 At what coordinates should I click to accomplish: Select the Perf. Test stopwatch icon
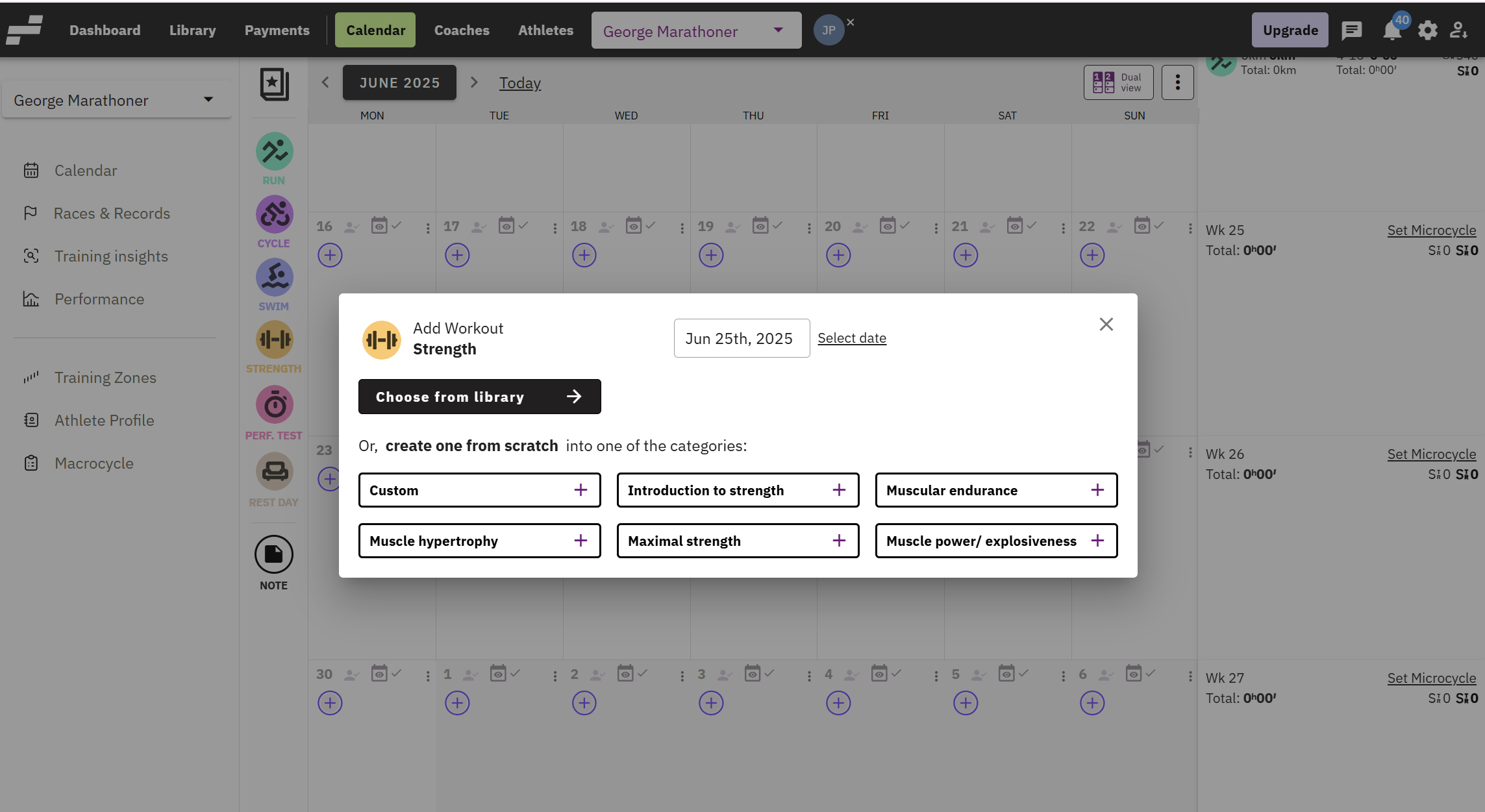274,405
